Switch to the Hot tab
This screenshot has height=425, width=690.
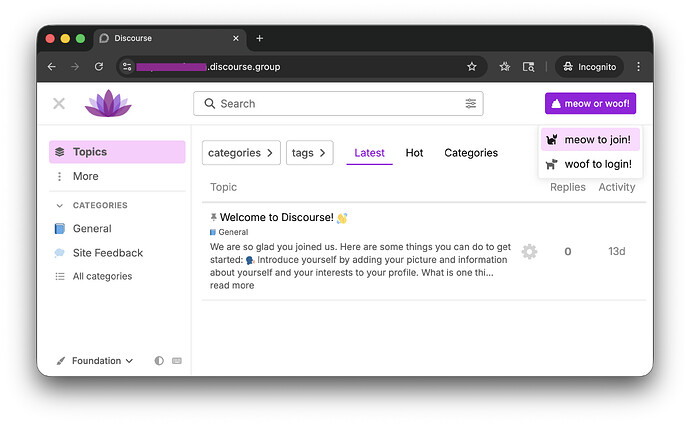414,153
